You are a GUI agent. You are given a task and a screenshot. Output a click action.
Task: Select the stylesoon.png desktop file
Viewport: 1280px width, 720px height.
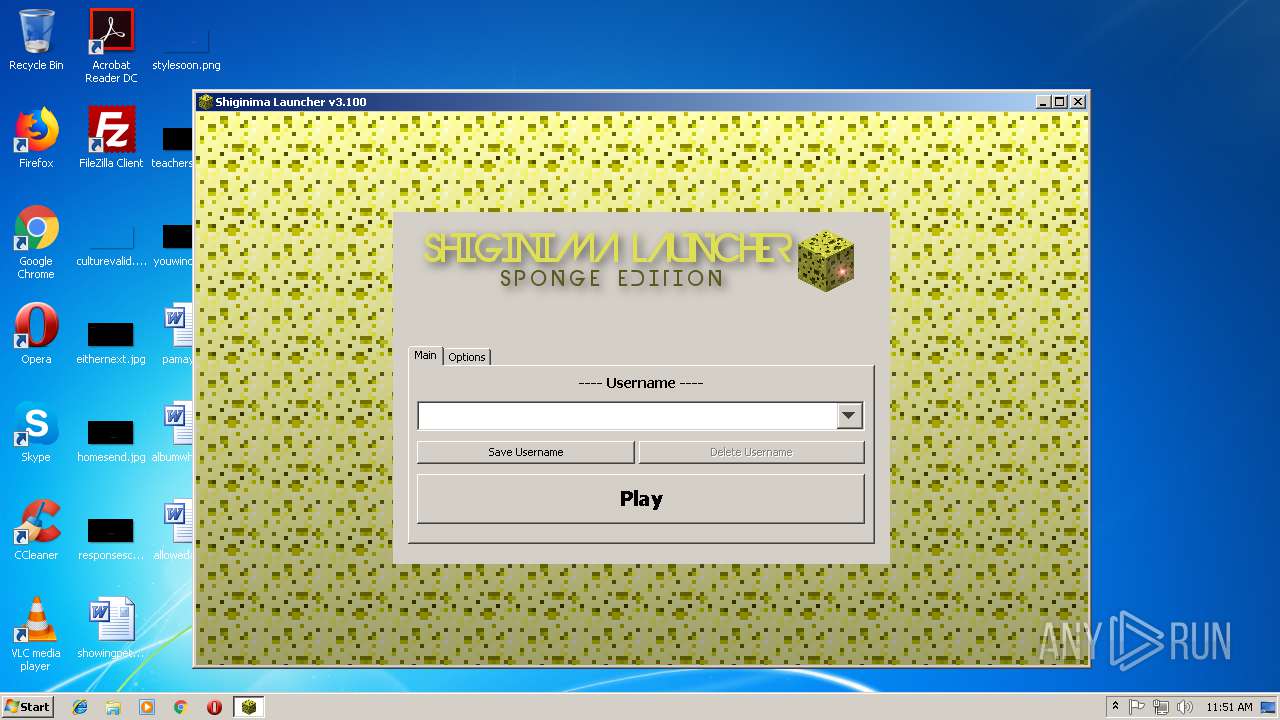[x=186, y=46]
